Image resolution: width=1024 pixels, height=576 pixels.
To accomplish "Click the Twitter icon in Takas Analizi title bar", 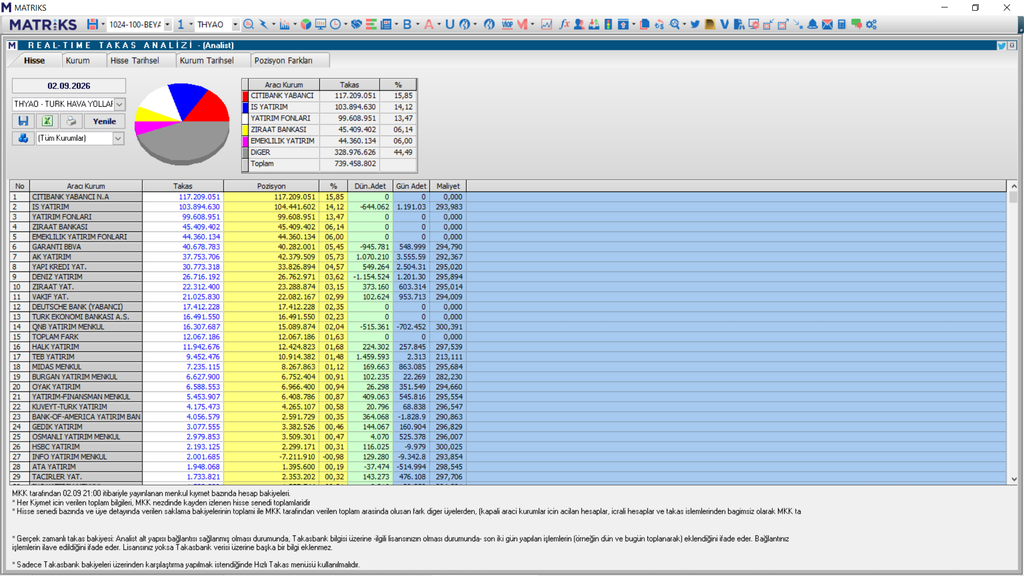I will click(1001, 46).
